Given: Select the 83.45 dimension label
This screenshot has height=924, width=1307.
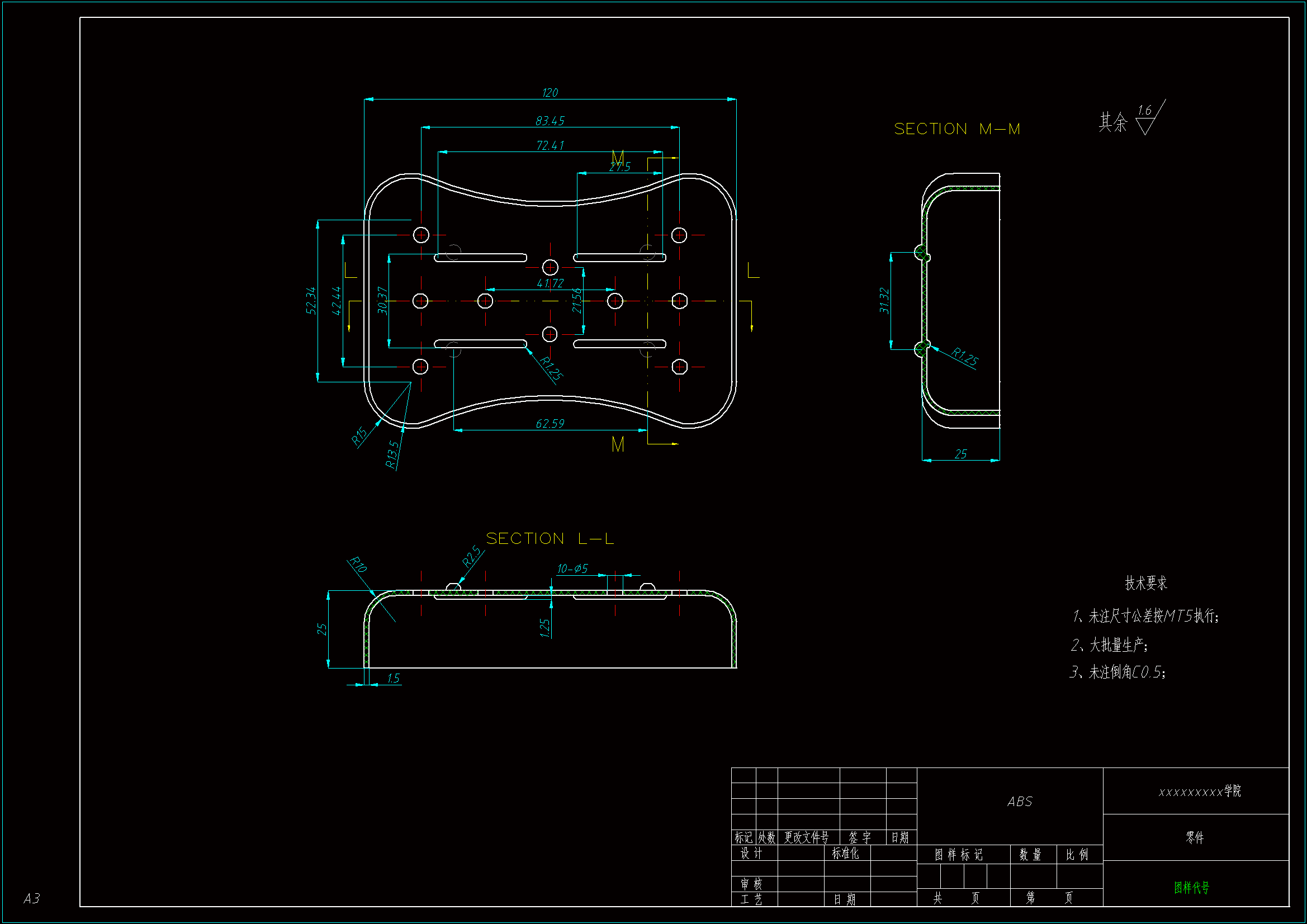Looking at the screenshot, I should 550,121.
